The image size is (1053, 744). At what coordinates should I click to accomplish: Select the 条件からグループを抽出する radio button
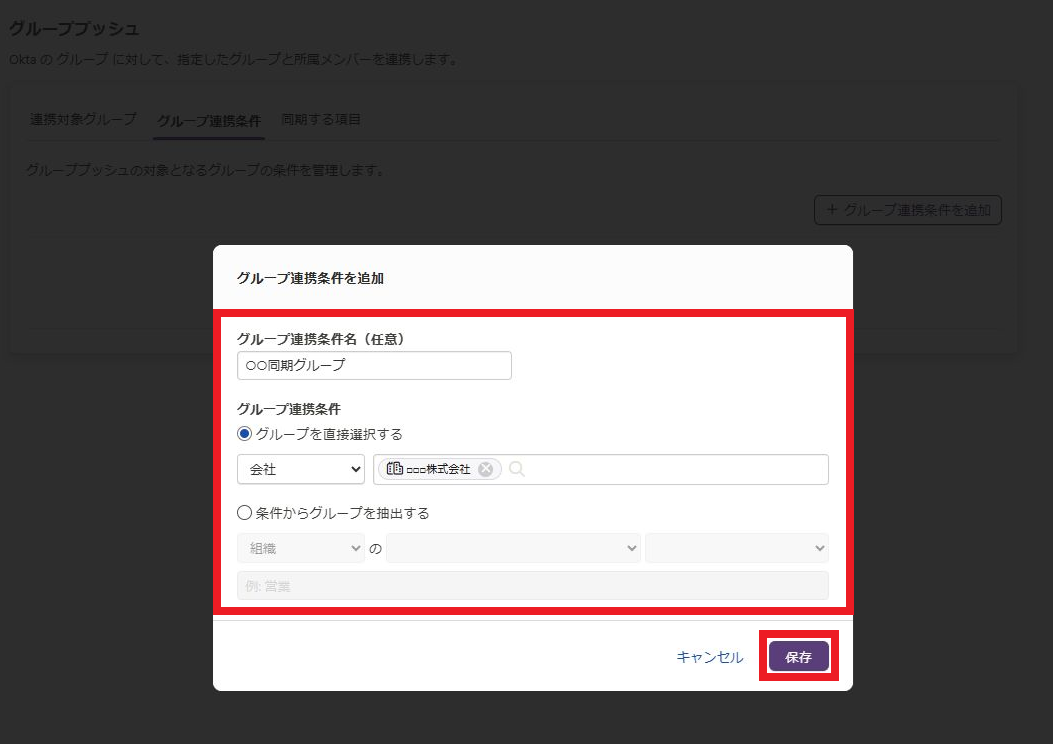pos(245,513)
